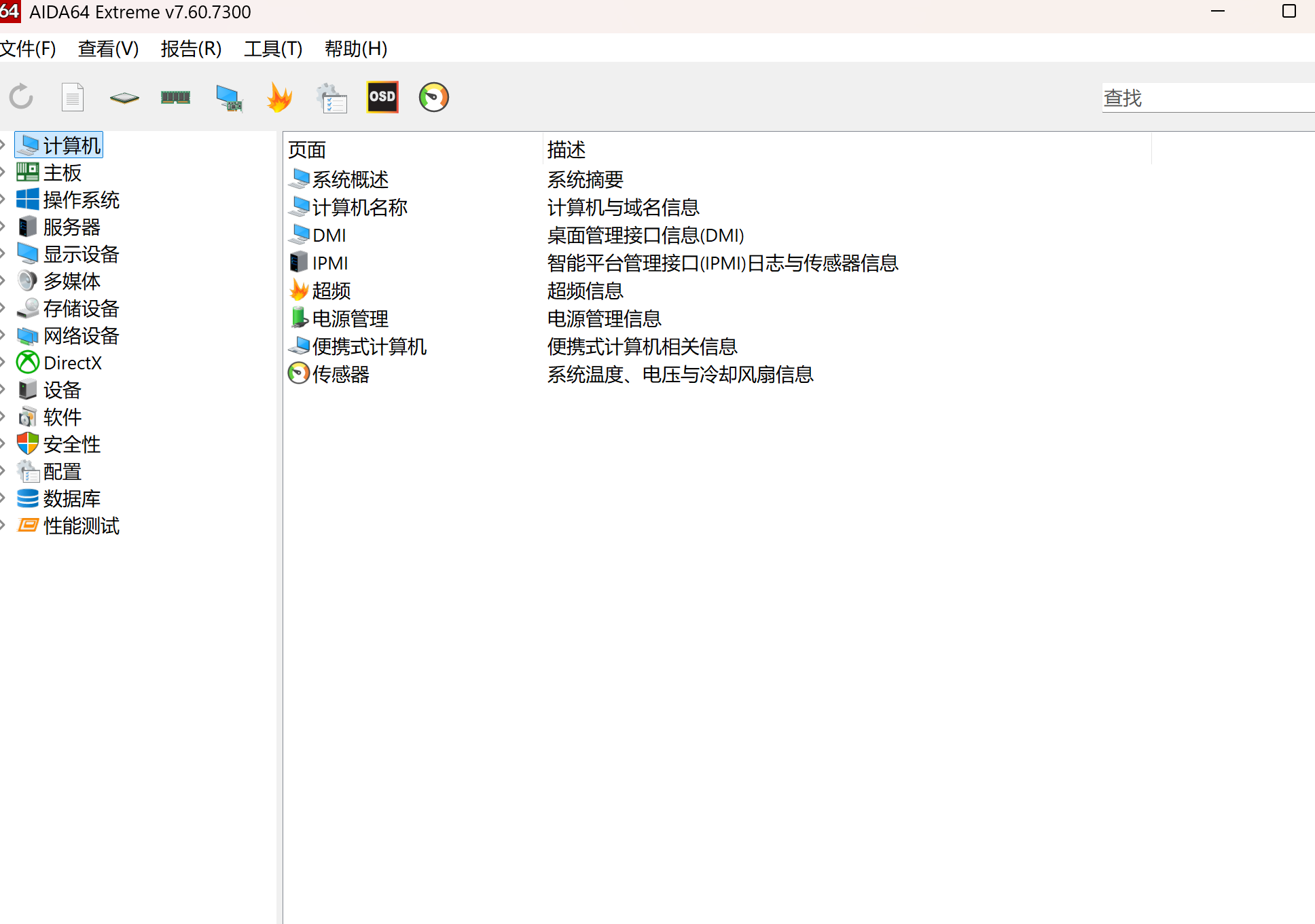This screenshot has height=924, width=1315.
Task: Click description 便携式计算机相关信息
Action: (642, 346)
